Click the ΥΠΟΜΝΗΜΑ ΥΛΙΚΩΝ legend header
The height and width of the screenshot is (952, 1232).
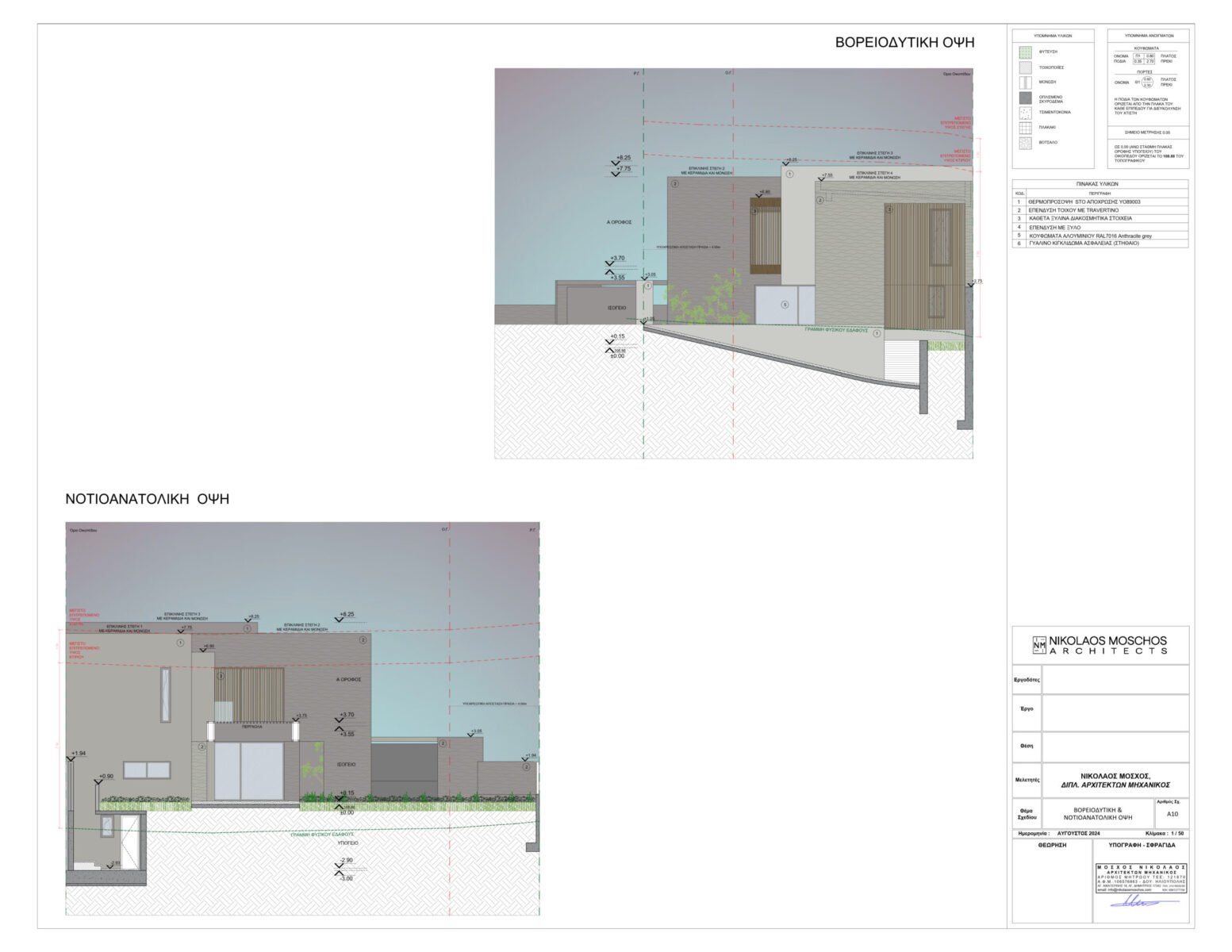[x=1053, y=36]
